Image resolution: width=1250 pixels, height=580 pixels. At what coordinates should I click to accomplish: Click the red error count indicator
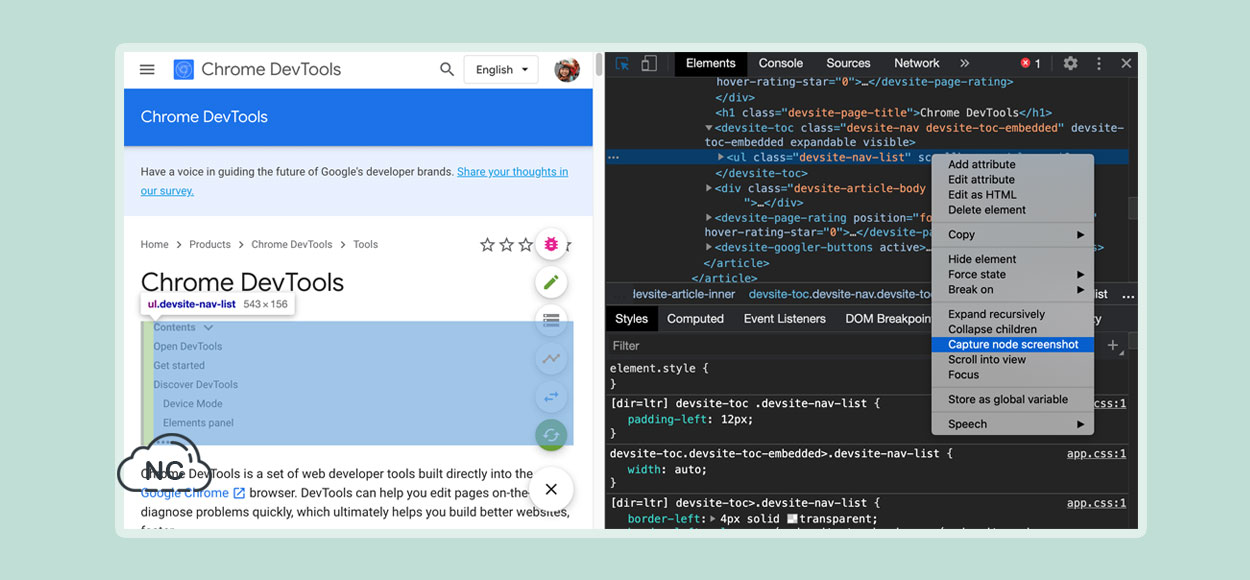tap(1030, 63)
